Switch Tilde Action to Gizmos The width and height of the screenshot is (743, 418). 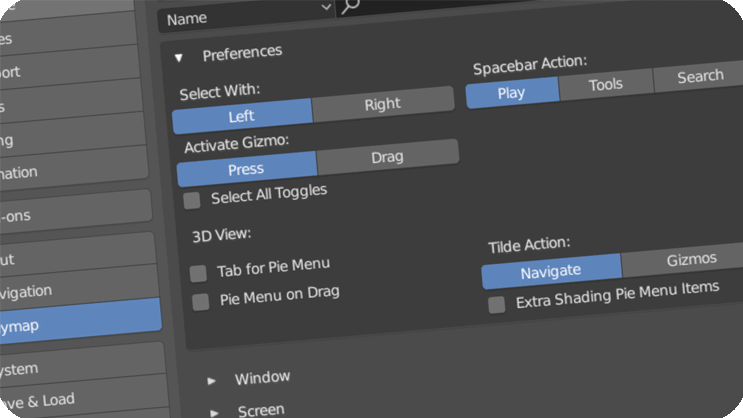[691, 260]
